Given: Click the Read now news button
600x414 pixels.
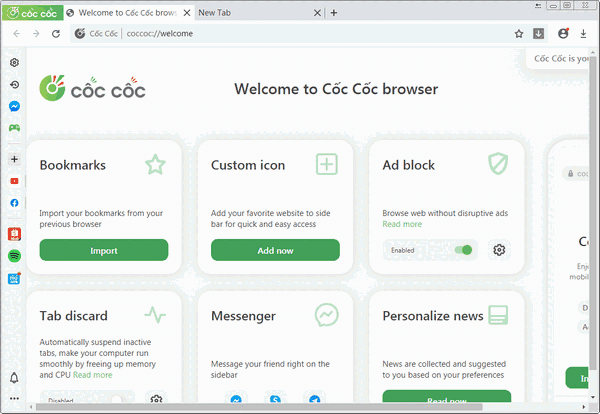Looking at the screenshot, I should click(447, 396).
